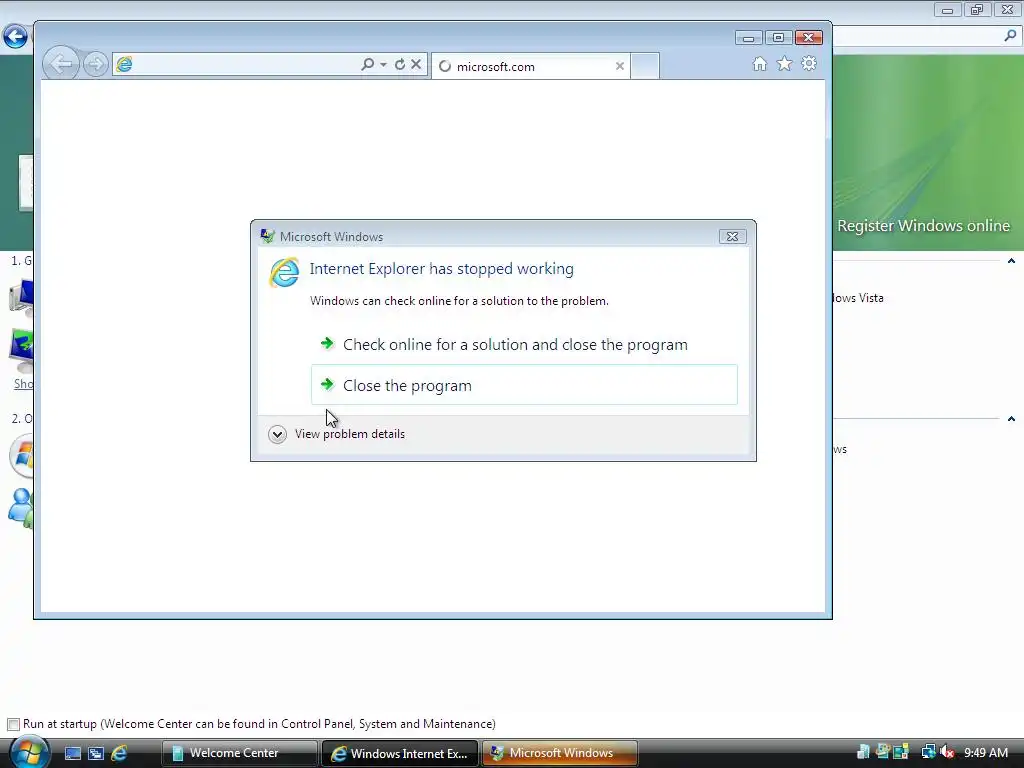The height and width of the screenshot is (768, 1024).
Task: Collapse the first Welcome Center section chevron
Action: tap(1011, 261)
